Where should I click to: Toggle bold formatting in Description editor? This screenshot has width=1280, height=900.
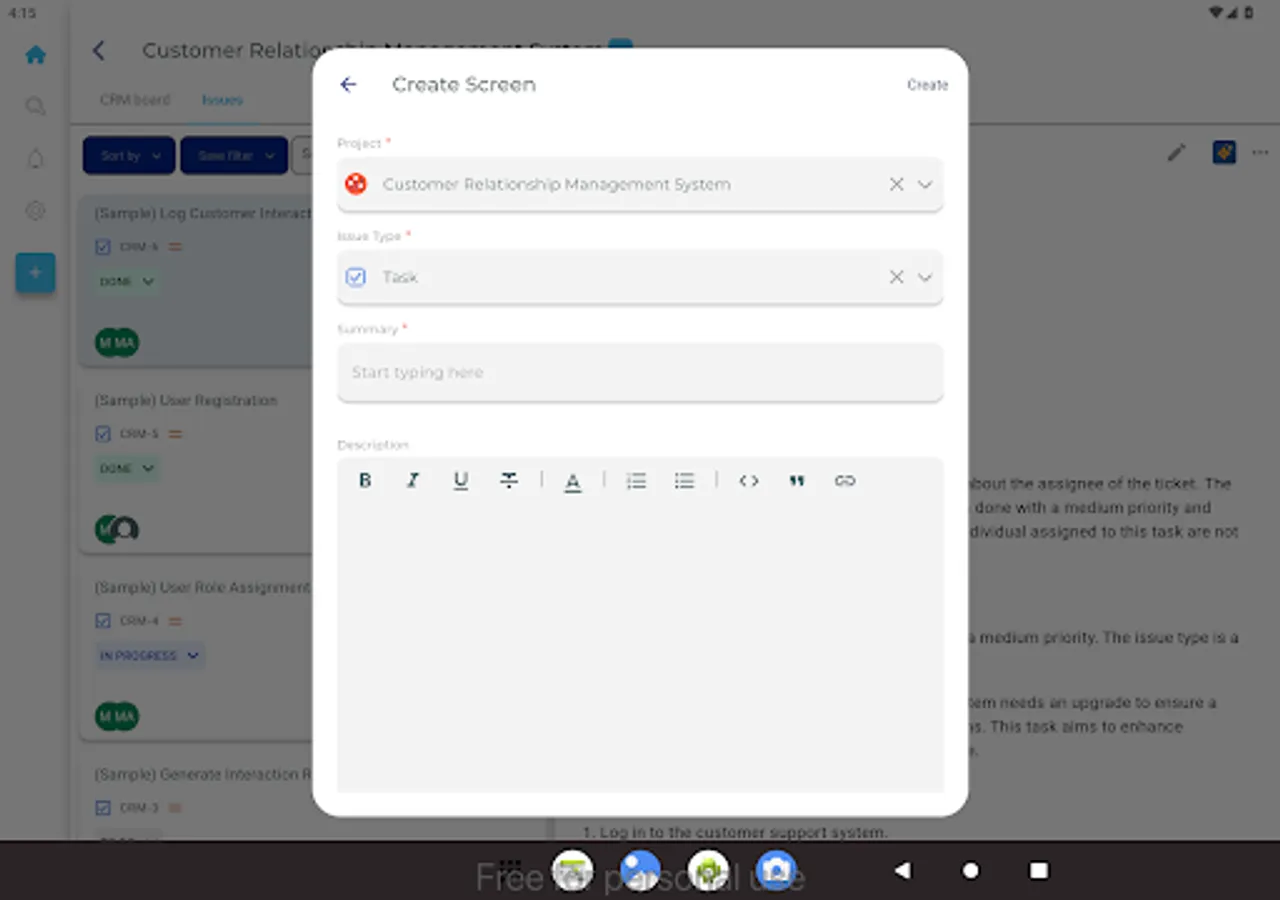(364, 480)
